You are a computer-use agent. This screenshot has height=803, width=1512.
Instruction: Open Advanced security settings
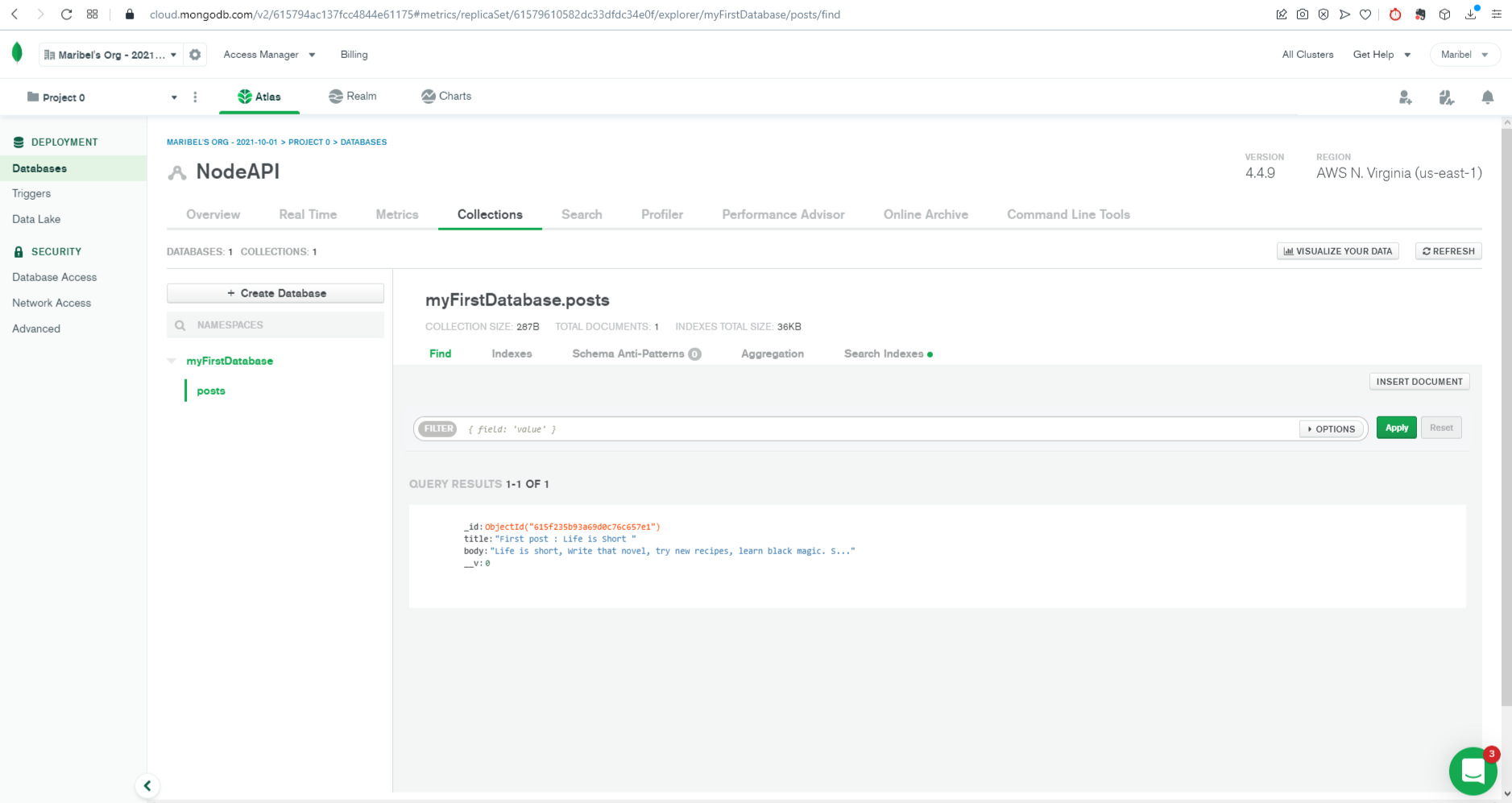pos(36,329)
